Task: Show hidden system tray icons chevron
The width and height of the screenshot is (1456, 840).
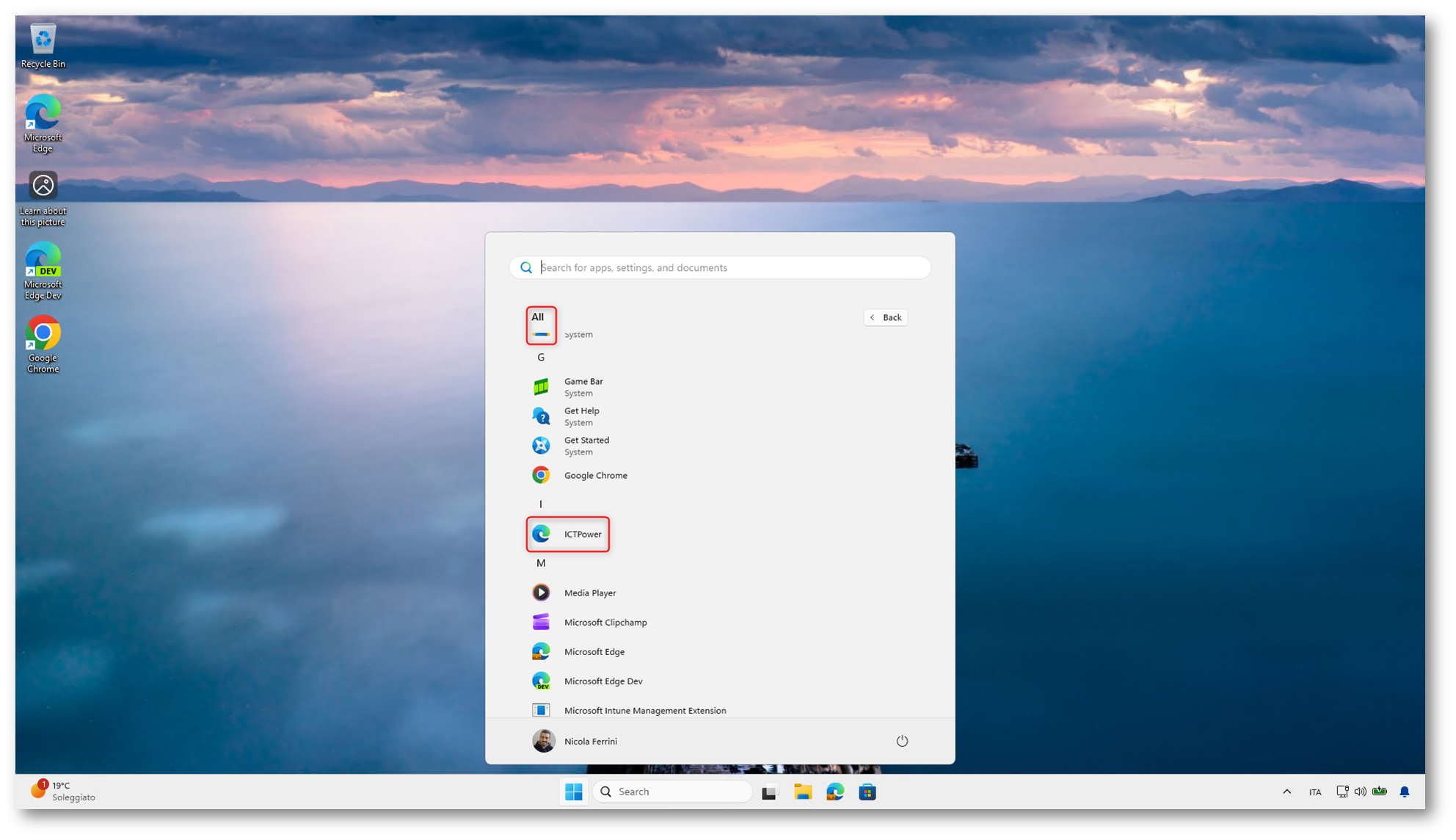Action: coord(1286,792)
